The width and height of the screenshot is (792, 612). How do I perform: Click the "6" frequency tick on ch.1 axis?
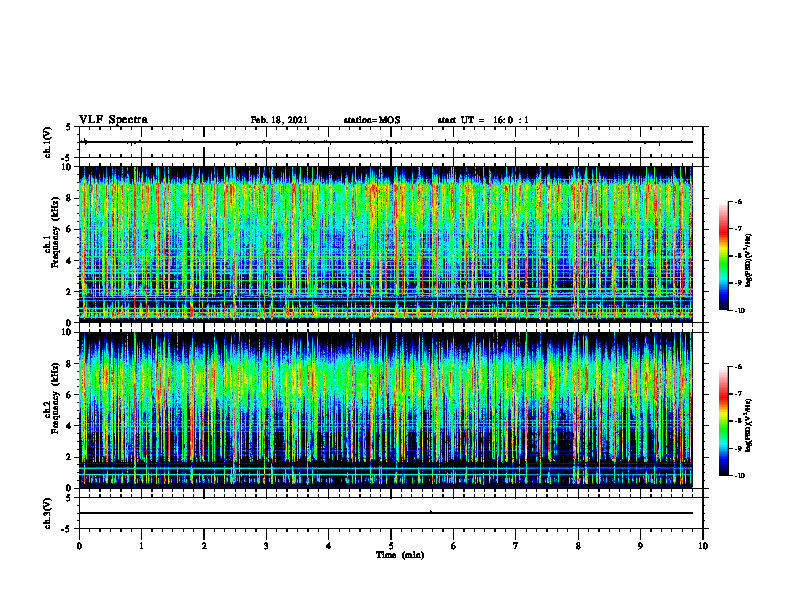click(70, 229)
